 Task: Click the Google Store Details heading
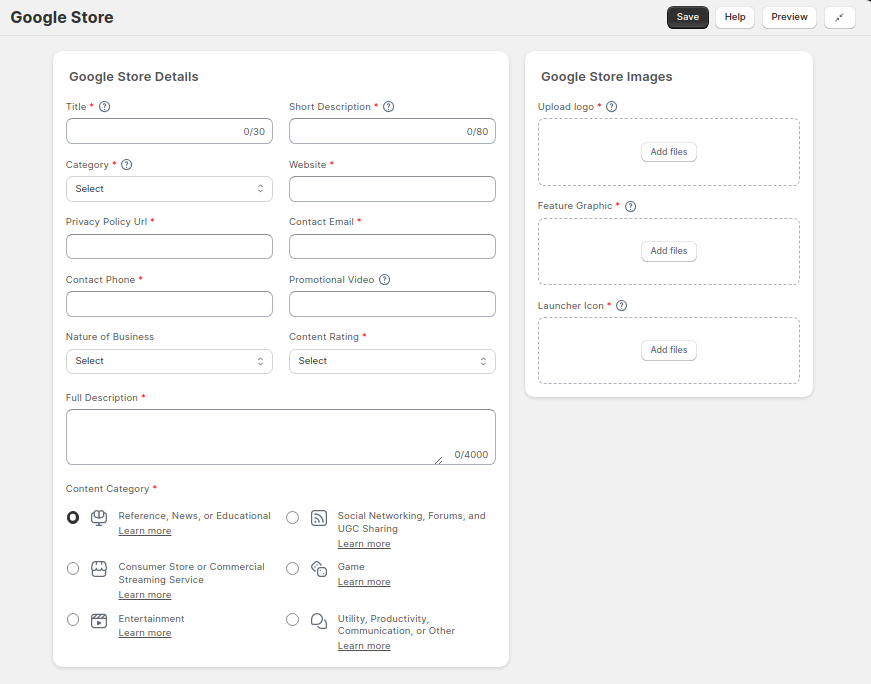[x=134, y=77]
